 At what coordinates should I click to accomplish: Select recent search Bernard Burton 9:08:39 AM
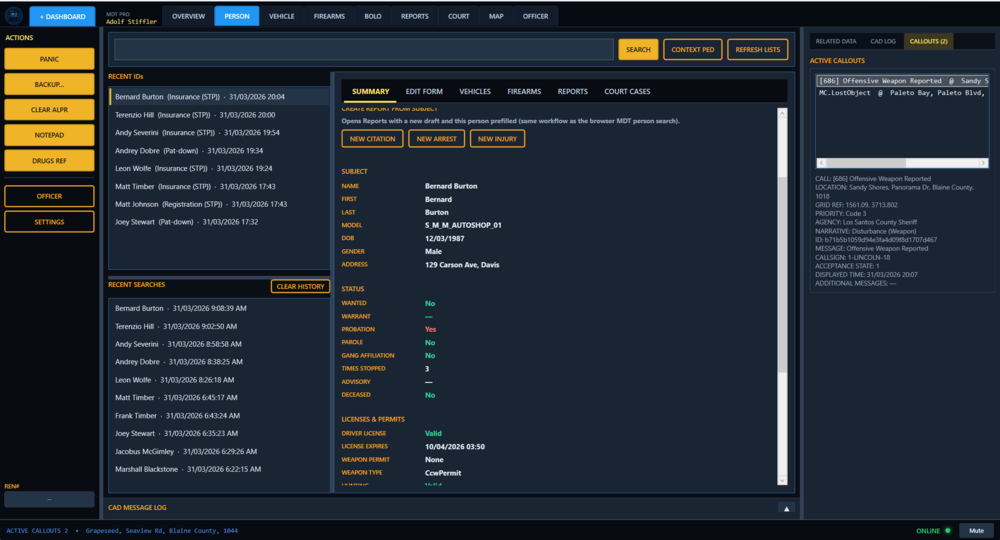pos(219,308)
